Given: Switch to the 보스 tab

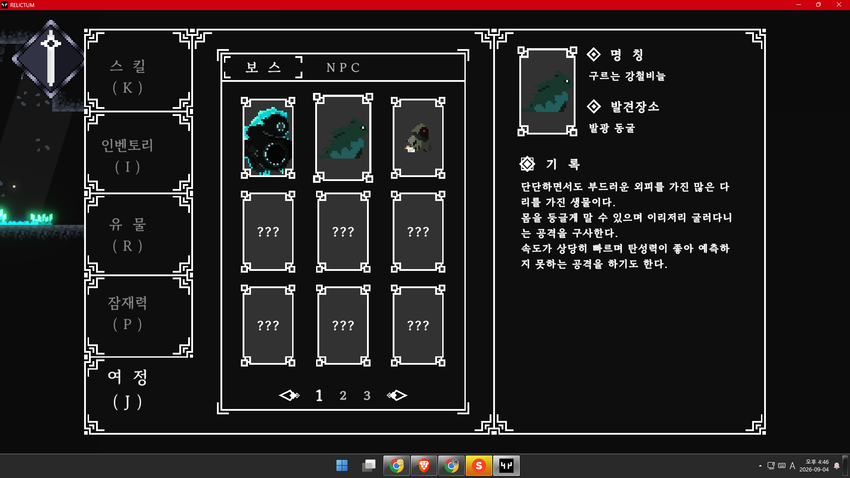Looking at the screenshot, I should (263, 67).
